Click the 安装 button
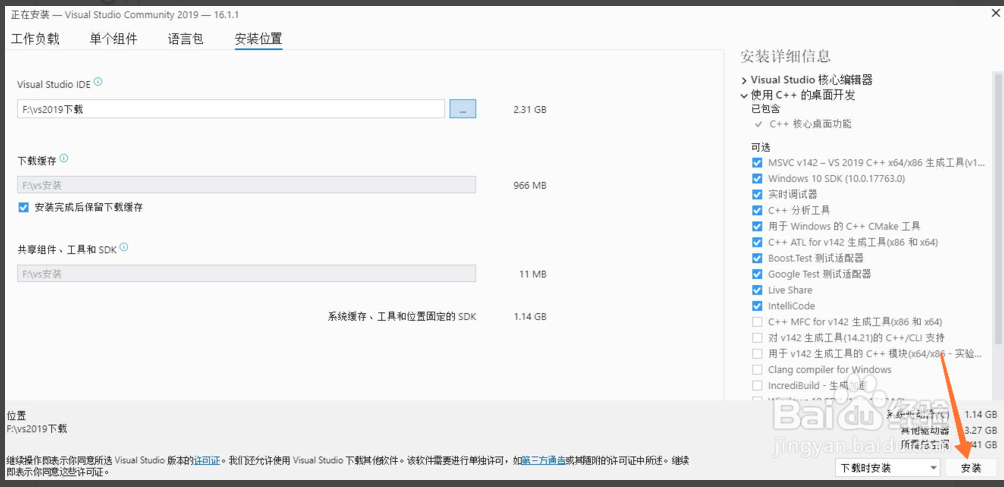The width and height of the screenshot is (1004, 487). [x=971, y=468]
